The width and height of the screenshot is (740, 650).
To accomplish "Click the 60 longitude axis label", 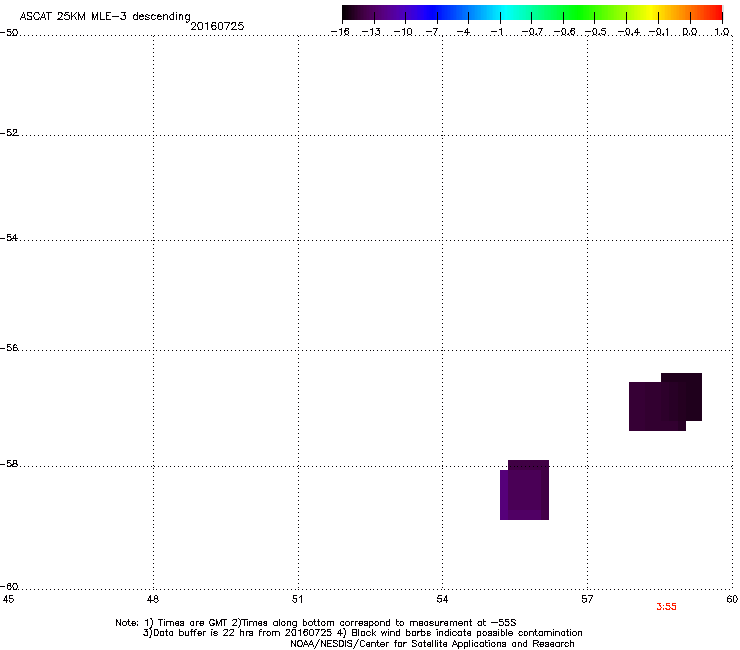I will click(732, 599).
